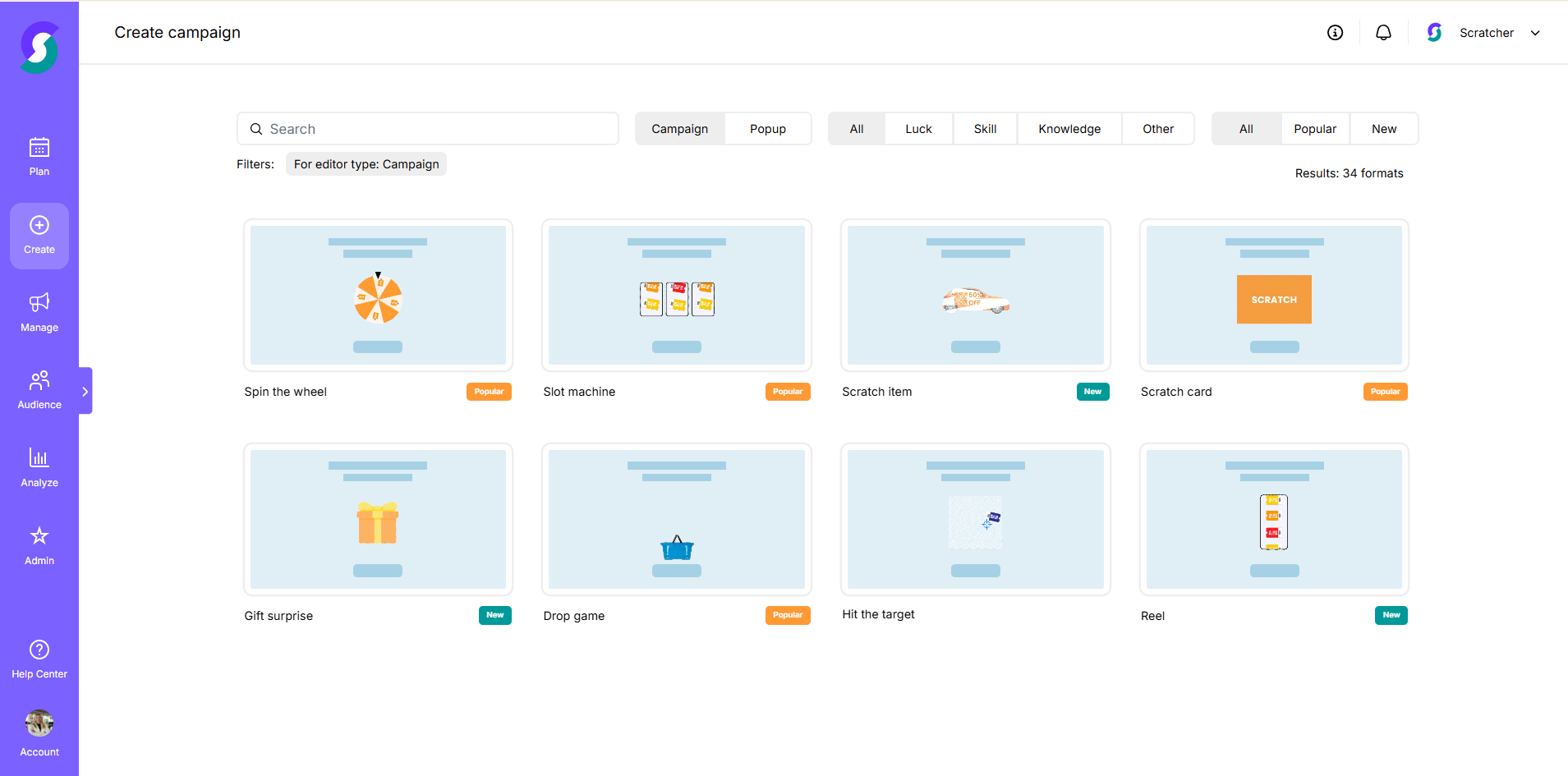Open notifications via the bell icon
Viewport: 1568px width, 776px height.
pos(1383,32)
